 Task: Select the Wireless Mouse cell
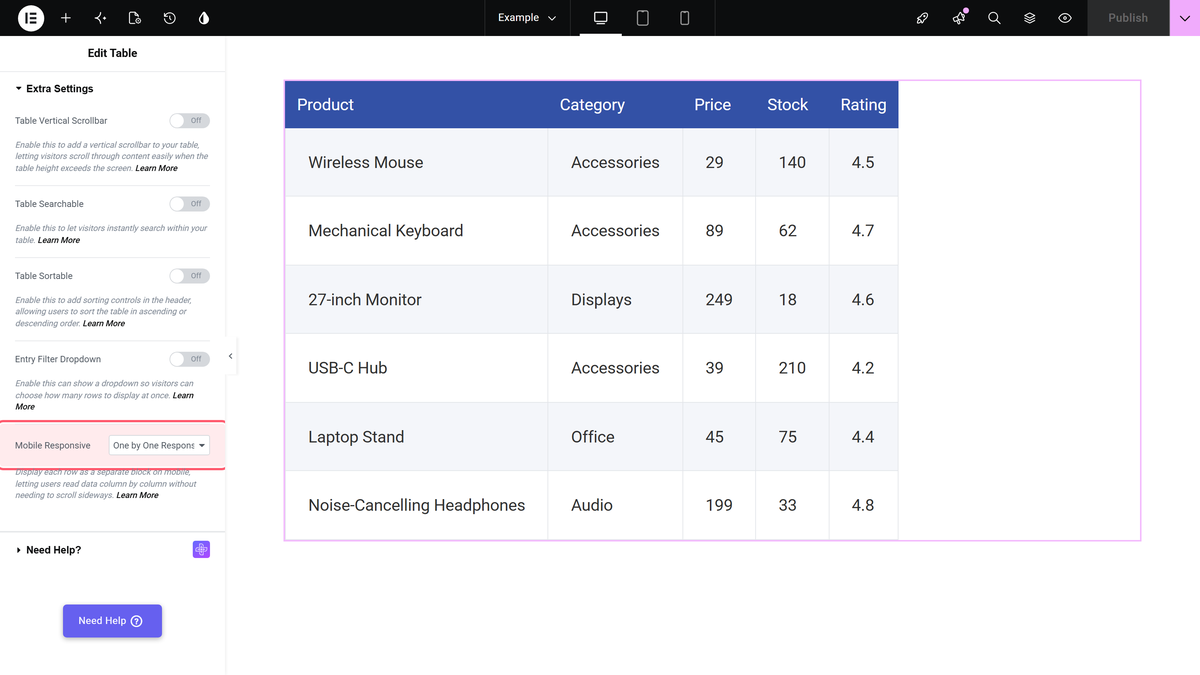pyautogui.click(x=416, y=162)
